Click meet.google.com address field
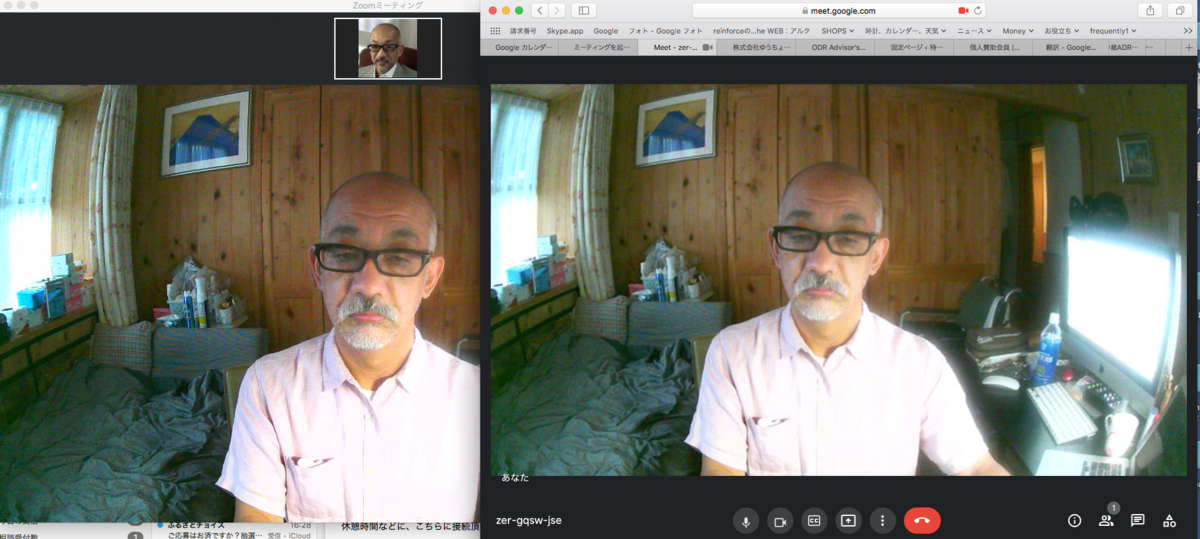 pyautogui.click(x=839, y=10)
